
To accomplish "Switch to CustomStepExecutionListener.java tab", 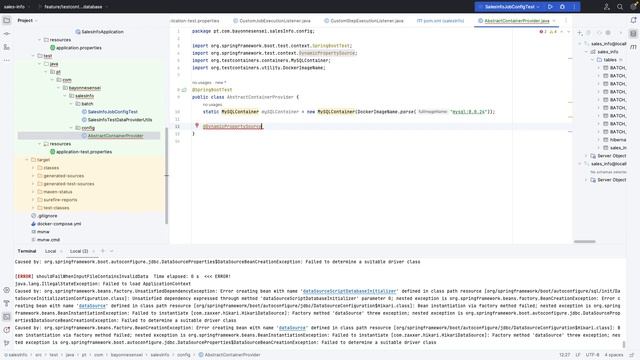I will coord(364,20).
